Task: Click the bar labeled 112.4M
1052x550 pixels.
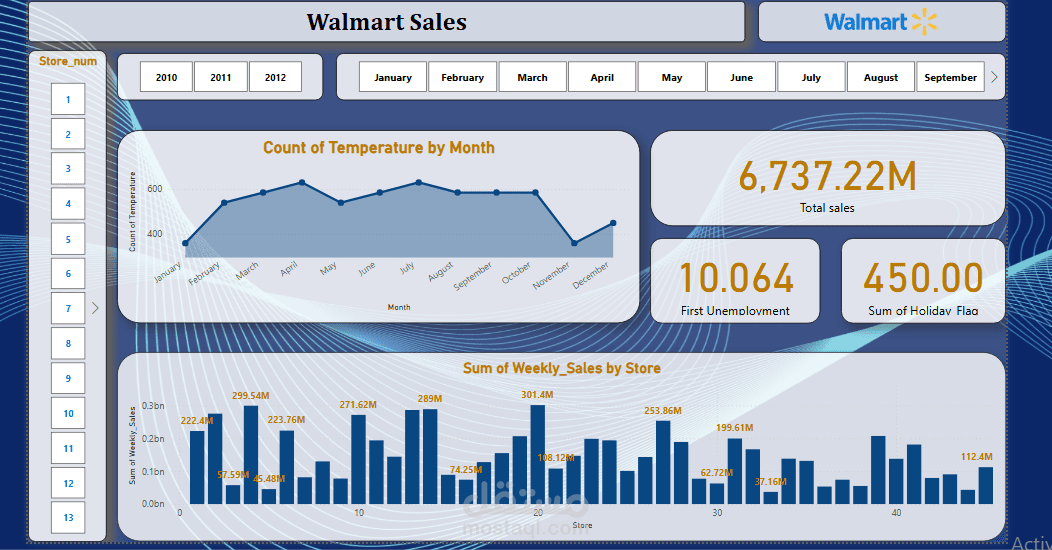Action: point(986,486)
